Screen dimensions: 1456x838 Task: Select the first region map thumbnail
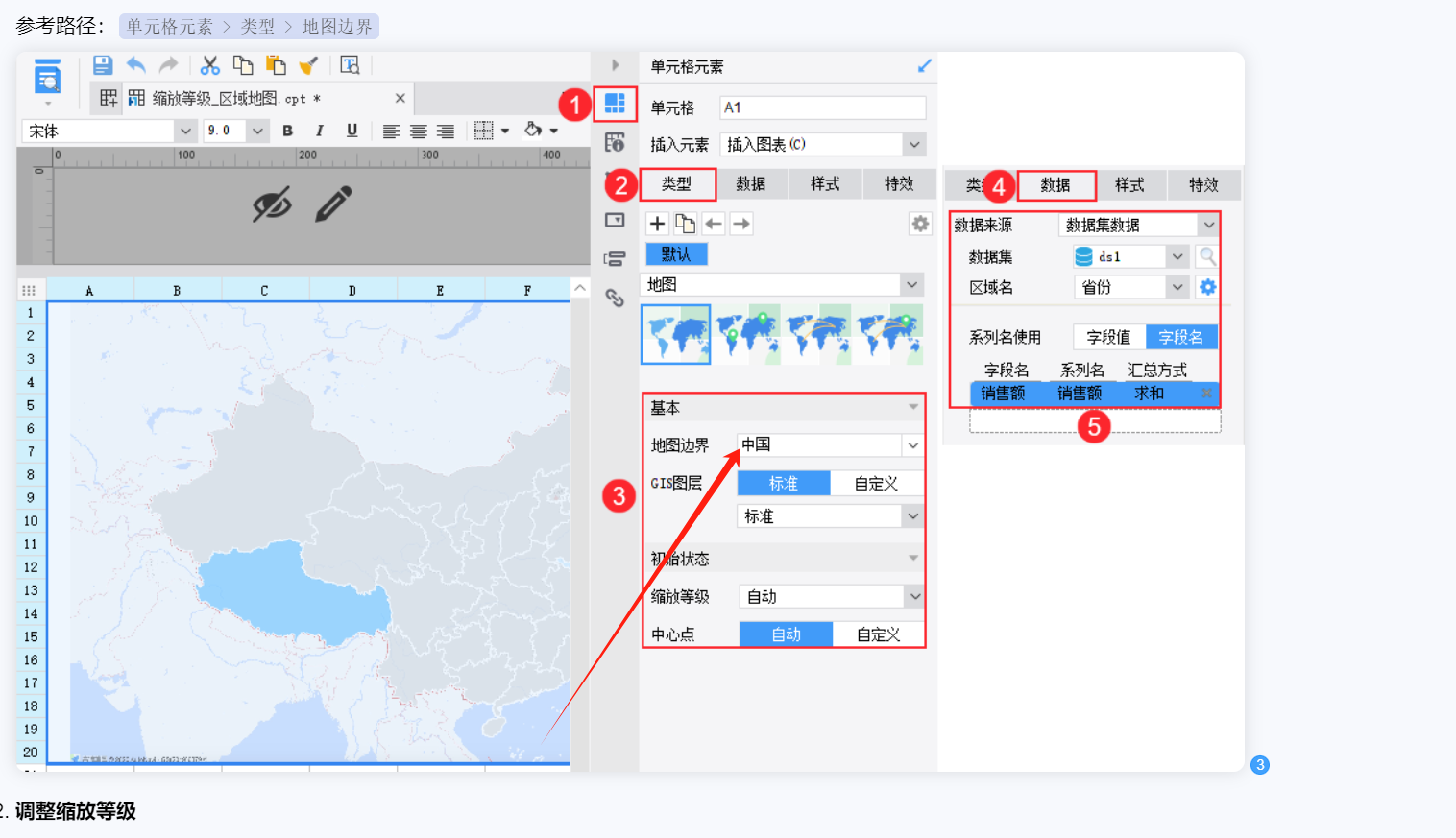676,334
